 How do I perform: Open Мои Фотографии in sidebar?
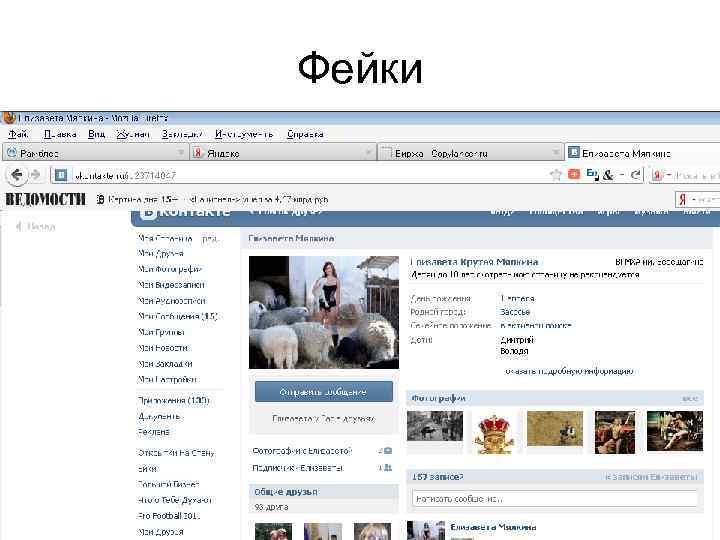(x=170, y=269)
